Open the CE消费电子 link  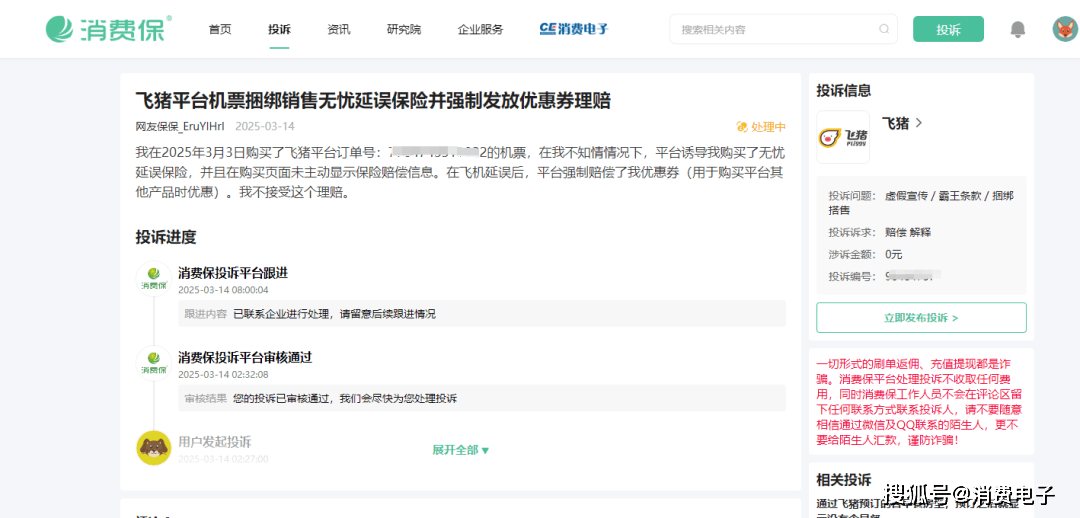pos(574,29)
